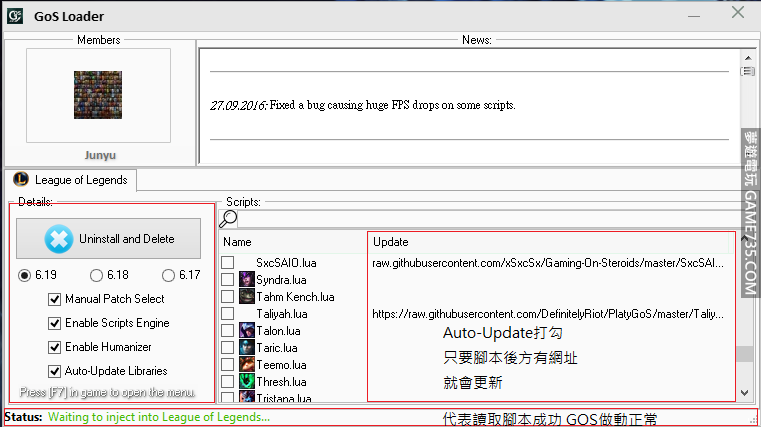Click the Taric.lua script name

[277, 348]
